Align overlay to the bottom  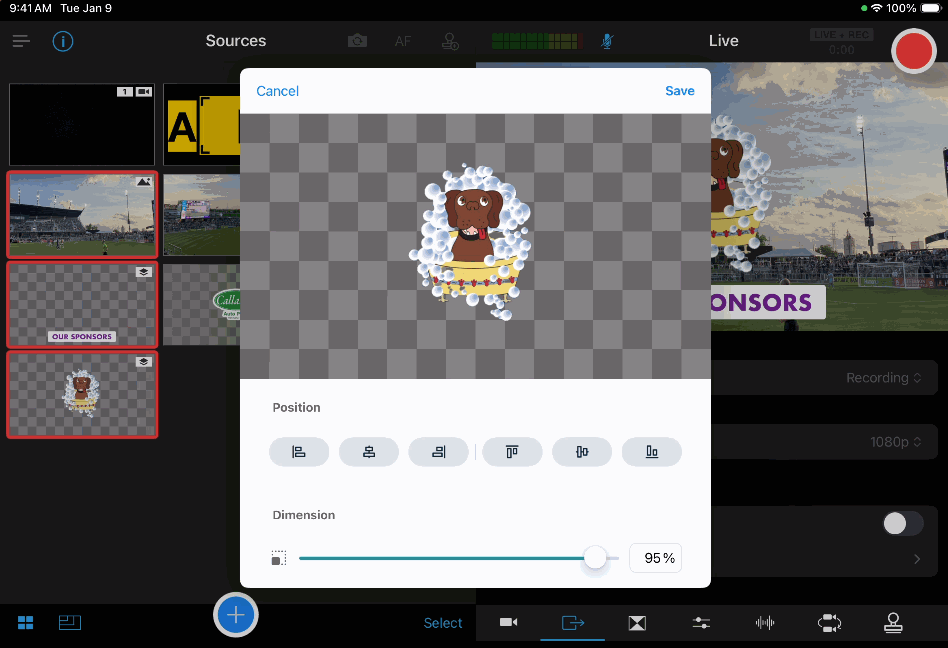point(652,452)
